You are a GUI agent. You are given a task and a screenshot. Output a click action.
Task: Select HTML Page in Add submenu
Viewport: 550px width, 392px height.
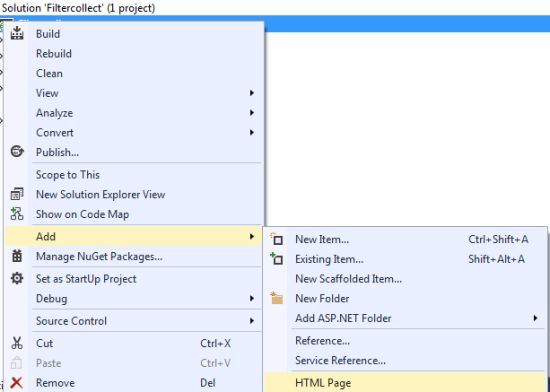[405, 383]
